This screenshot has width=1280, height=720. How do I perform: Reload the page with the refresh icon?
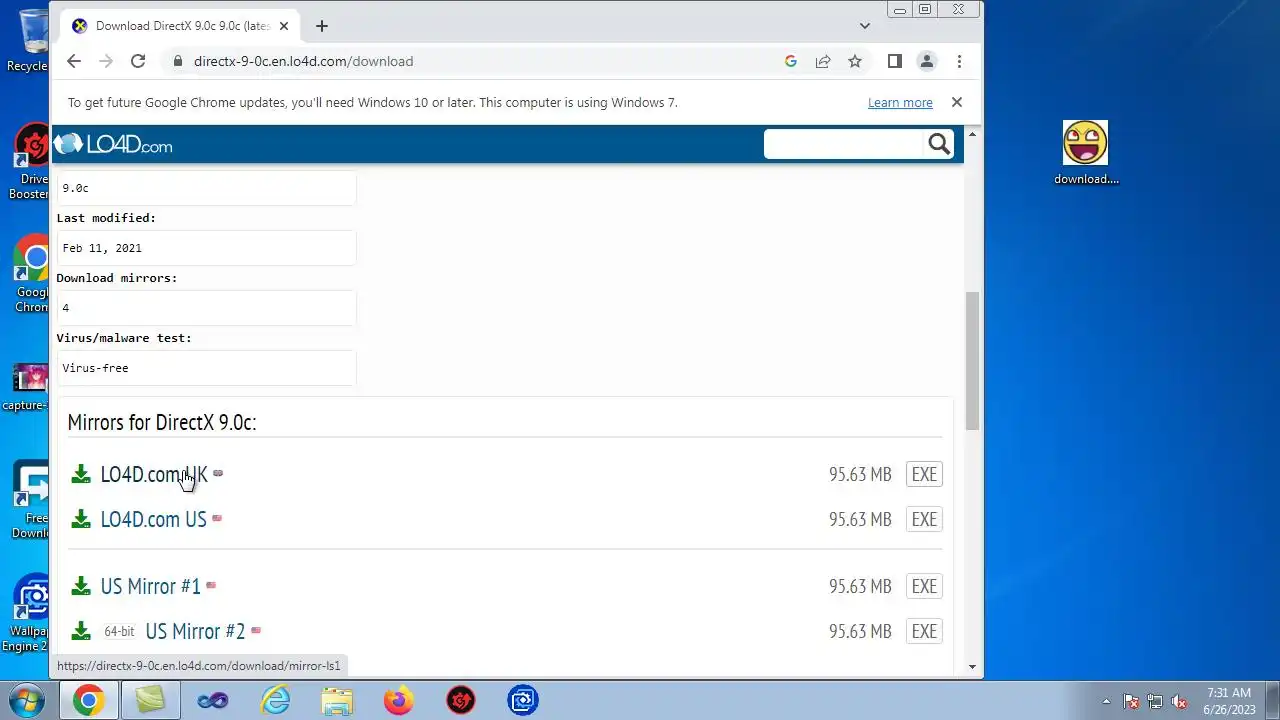(138, 61)
